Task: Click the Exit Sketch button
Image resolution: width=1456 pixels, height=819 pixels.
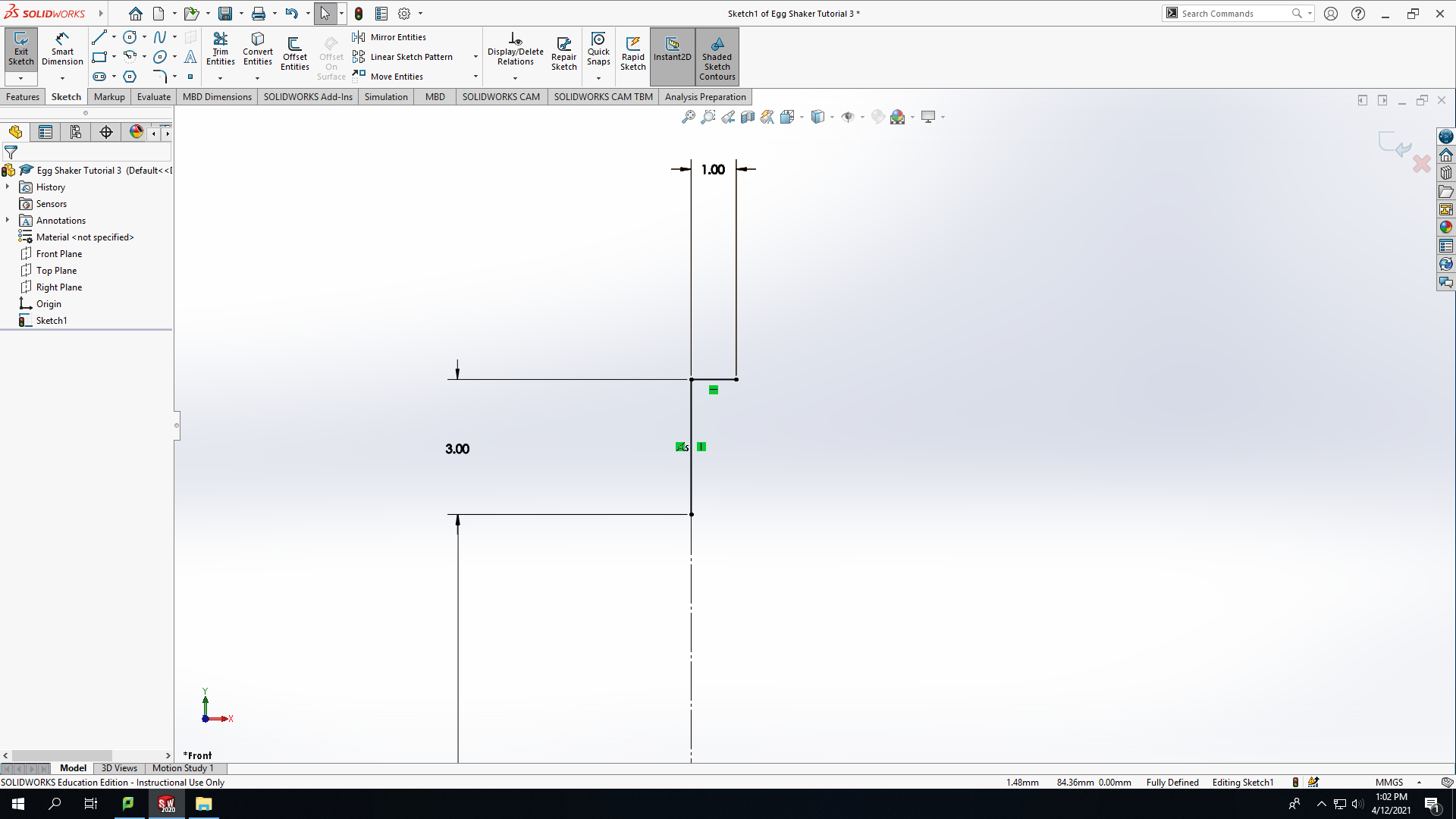Action: pos(21,50)
